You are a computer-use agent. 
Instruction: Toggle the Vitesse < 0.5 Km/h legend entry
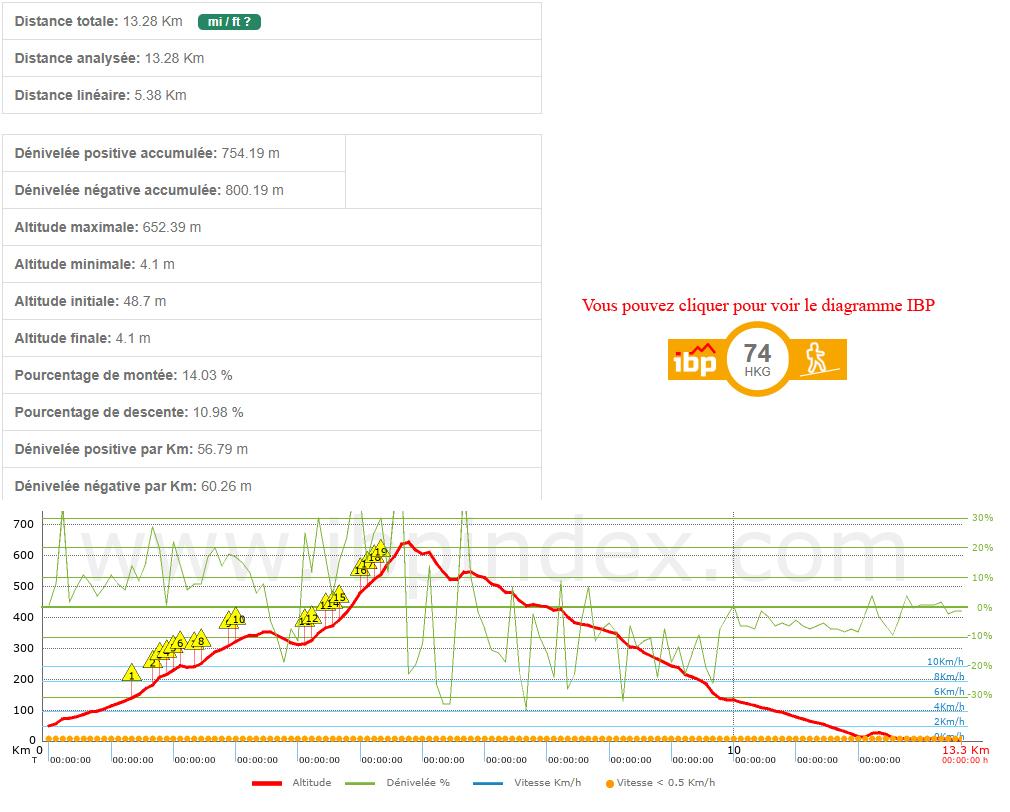660,783
